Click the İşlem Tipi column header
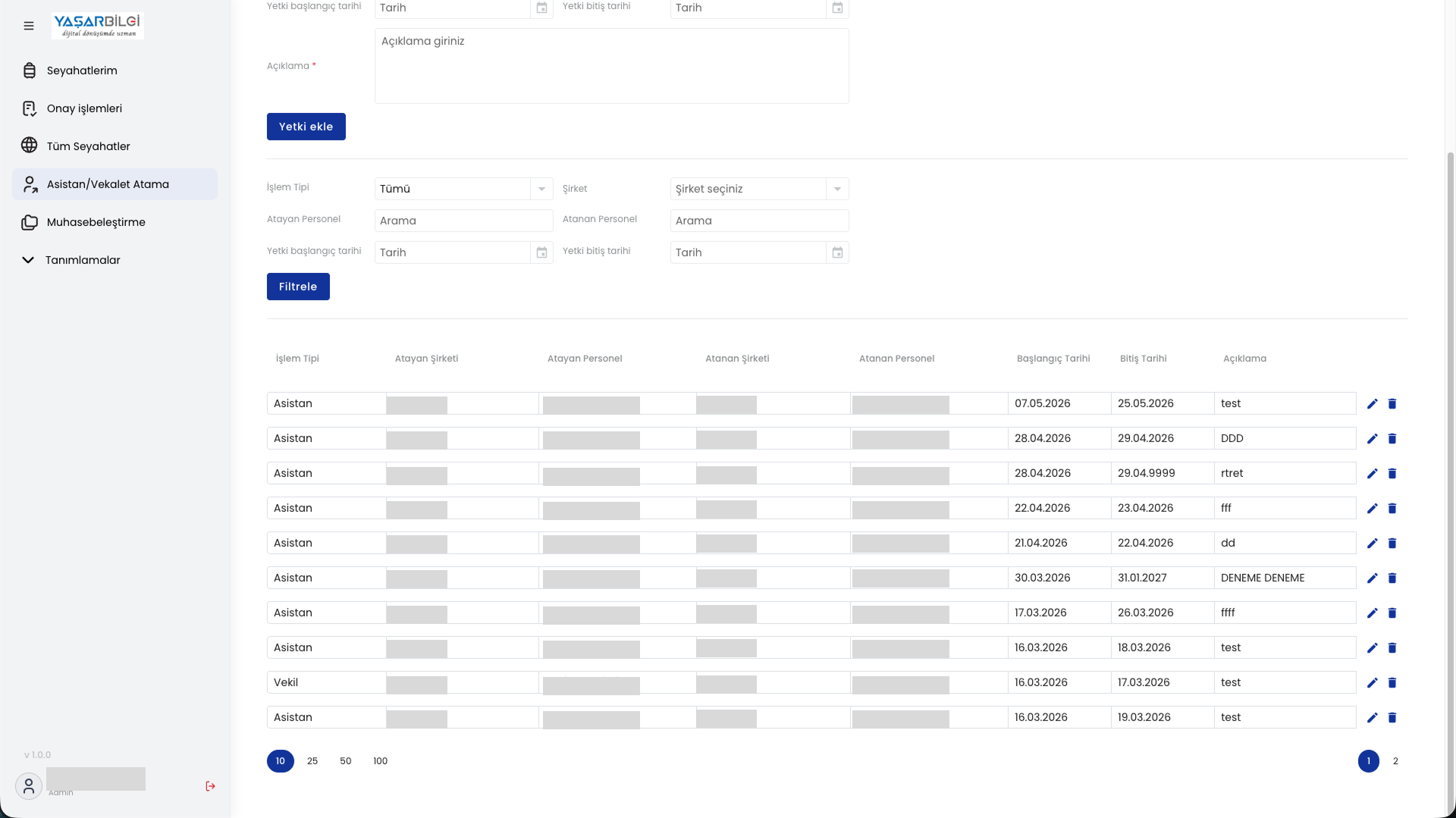This screenshot has width=1456, height=818. [297, 359]
